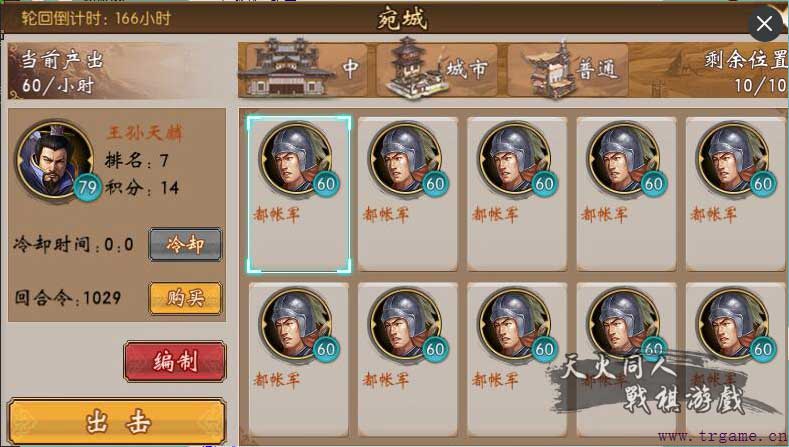Select the highlighted first 都帐军 soldier card
Viewport: 789px width, 447px height.
click(x=299, y=194)
